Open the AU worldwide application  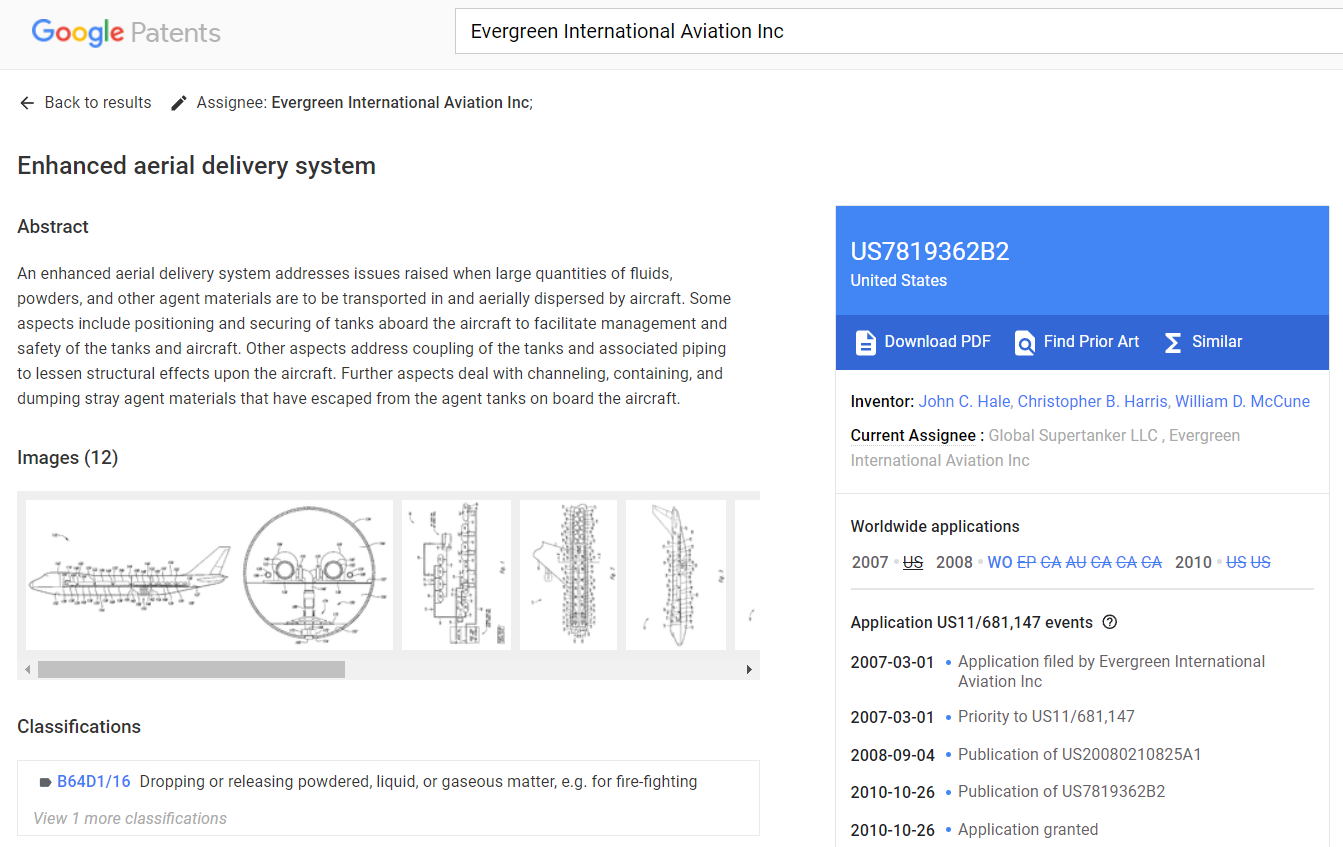1076,562
